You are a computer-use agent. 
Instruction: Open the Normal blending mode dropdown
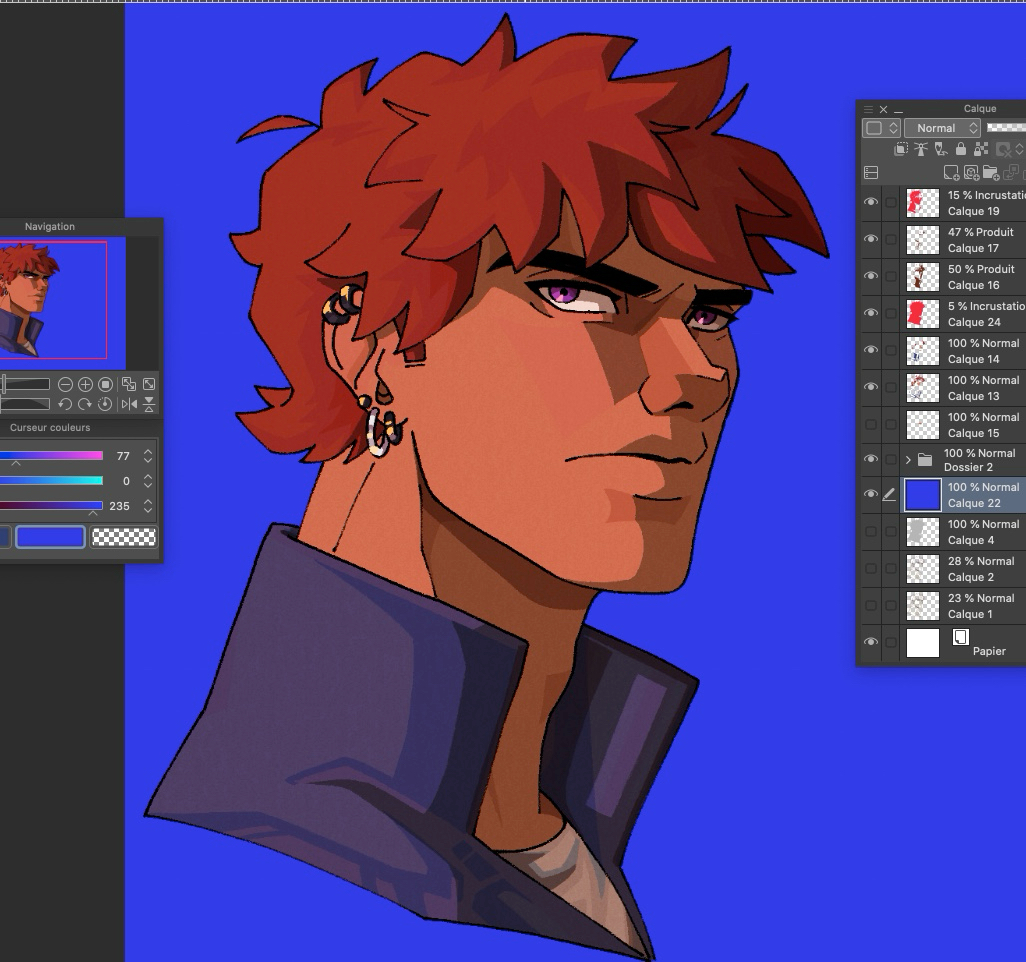[942, 128]
